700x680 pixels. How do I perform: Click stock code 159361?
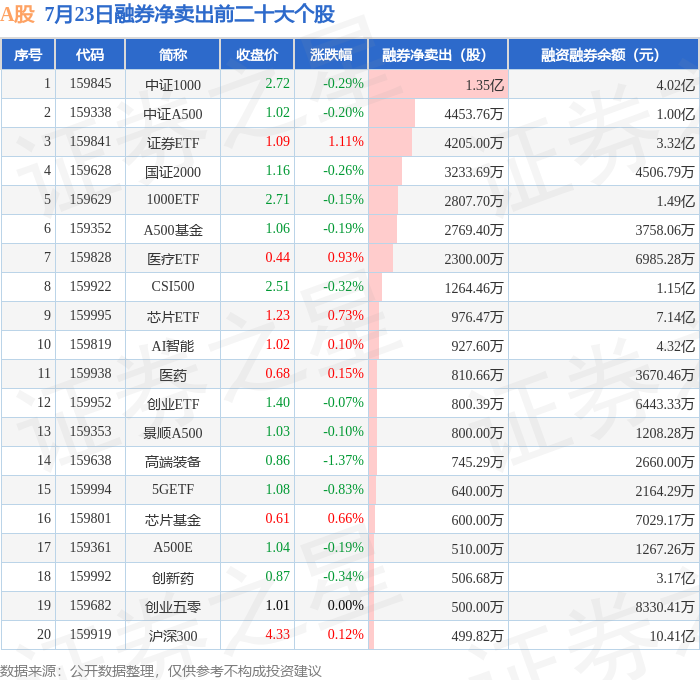pos(90,547)
